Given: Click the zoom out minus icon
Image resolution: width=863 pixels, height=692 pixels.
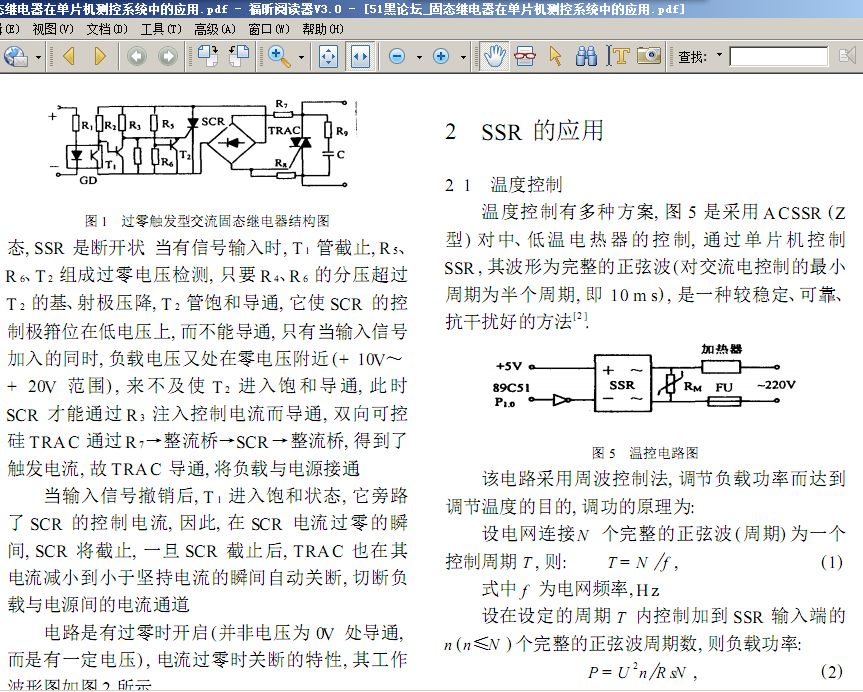Looking at the screenshot, I should [397, 56].
